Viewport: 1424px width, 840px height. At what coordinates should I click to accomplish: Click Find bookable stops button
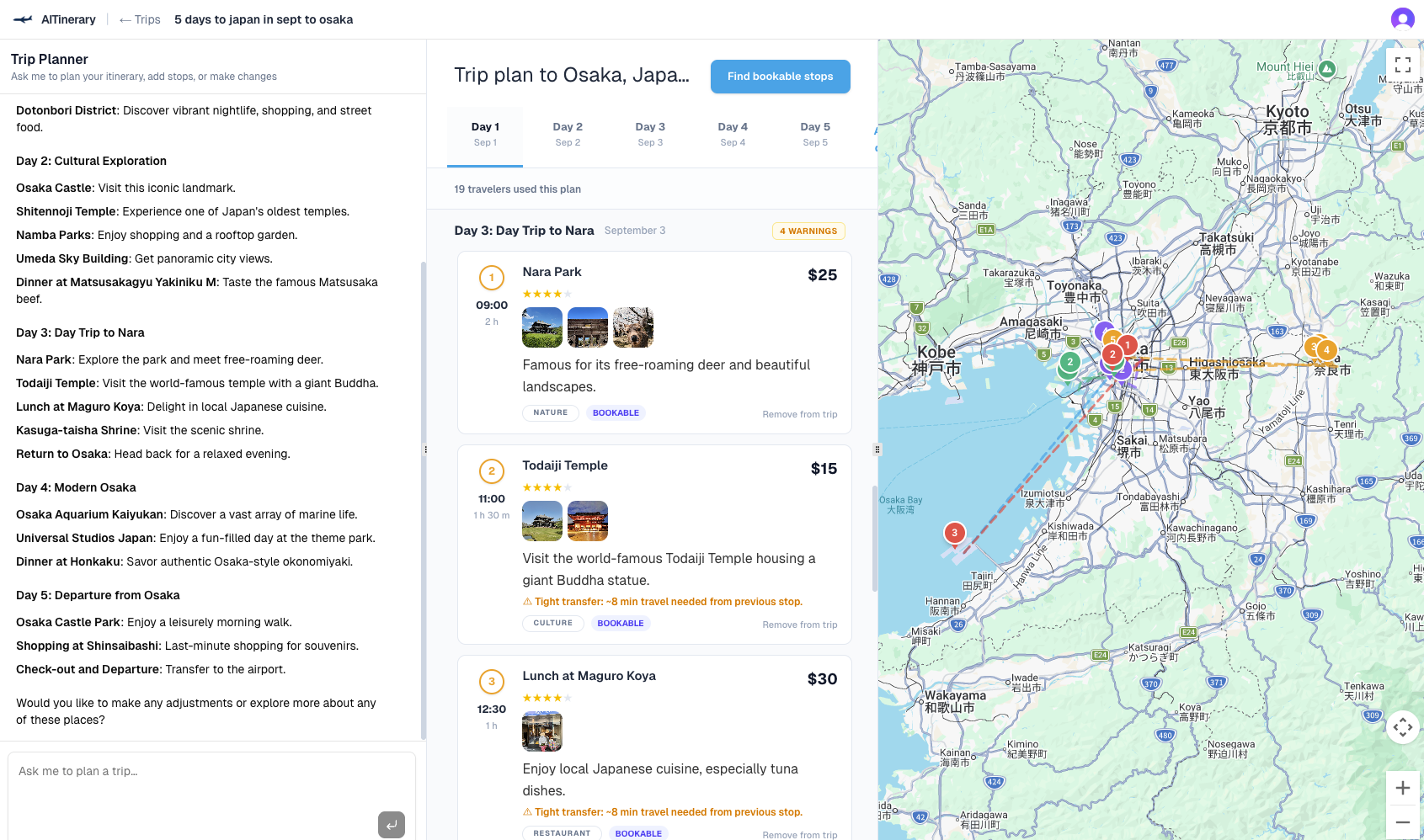[x=780, y=77]
